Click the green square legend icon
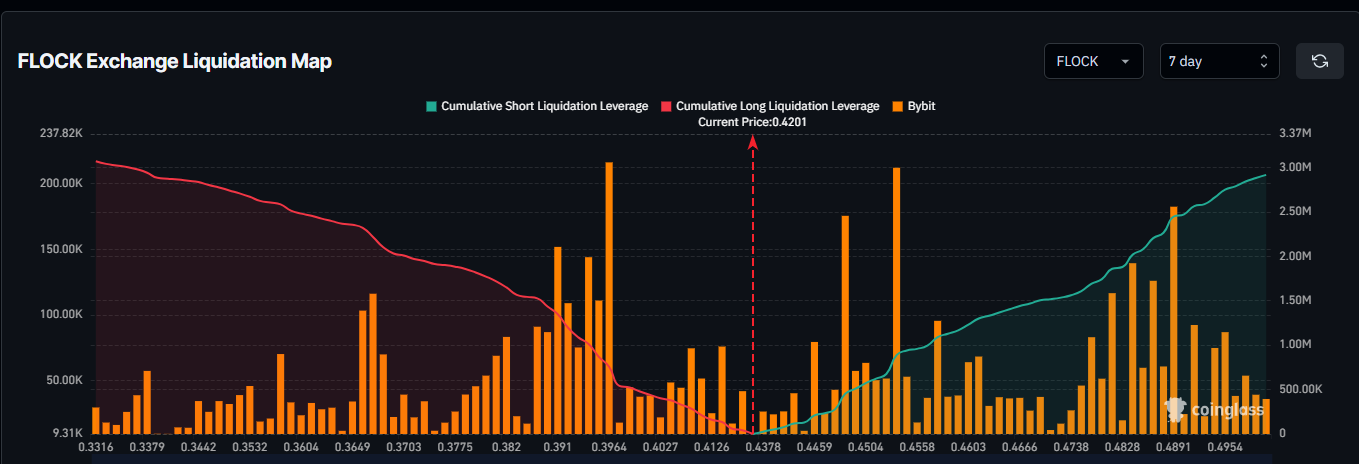 (x=431, y=106)
